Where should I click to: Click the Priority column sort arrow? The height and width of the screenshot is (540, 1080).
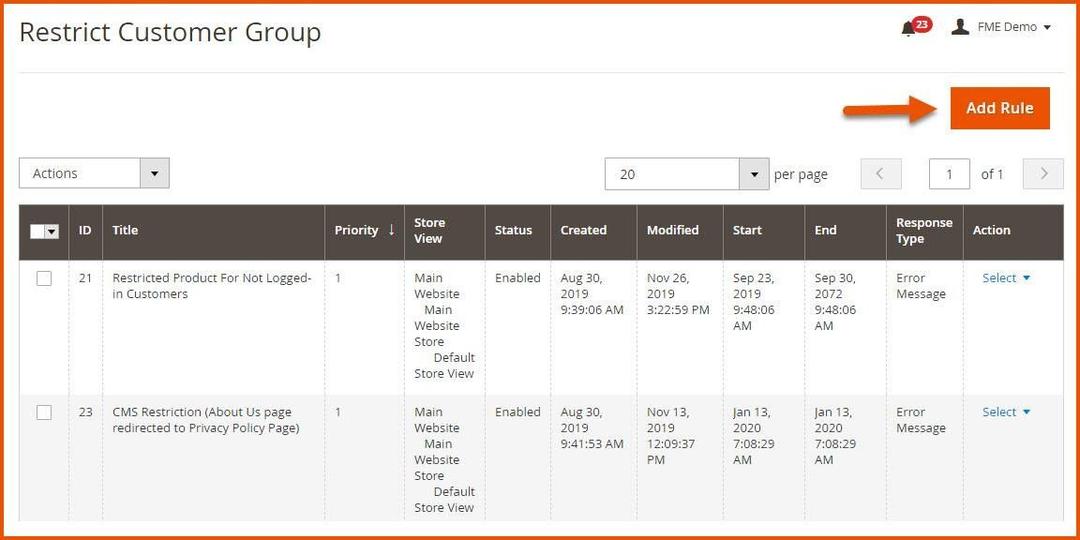pyautogui.click(x=391, y=230)
